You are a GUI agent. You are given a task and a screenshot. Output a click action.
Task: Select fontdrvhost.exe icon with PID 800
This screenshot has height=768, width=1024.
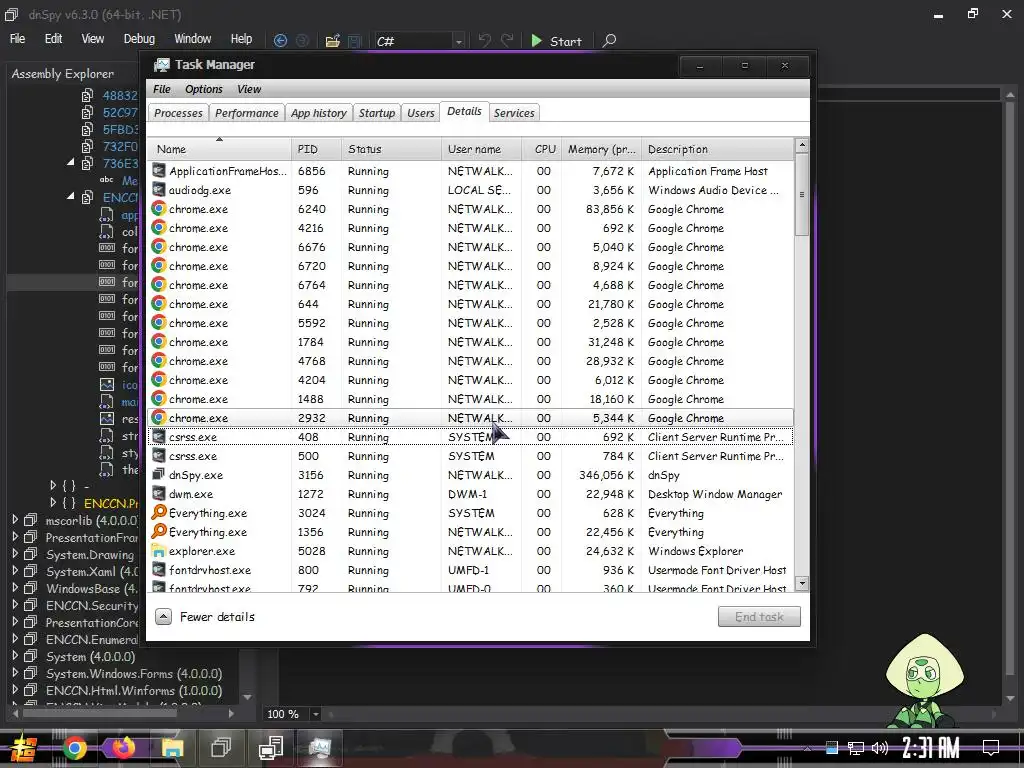159,569
